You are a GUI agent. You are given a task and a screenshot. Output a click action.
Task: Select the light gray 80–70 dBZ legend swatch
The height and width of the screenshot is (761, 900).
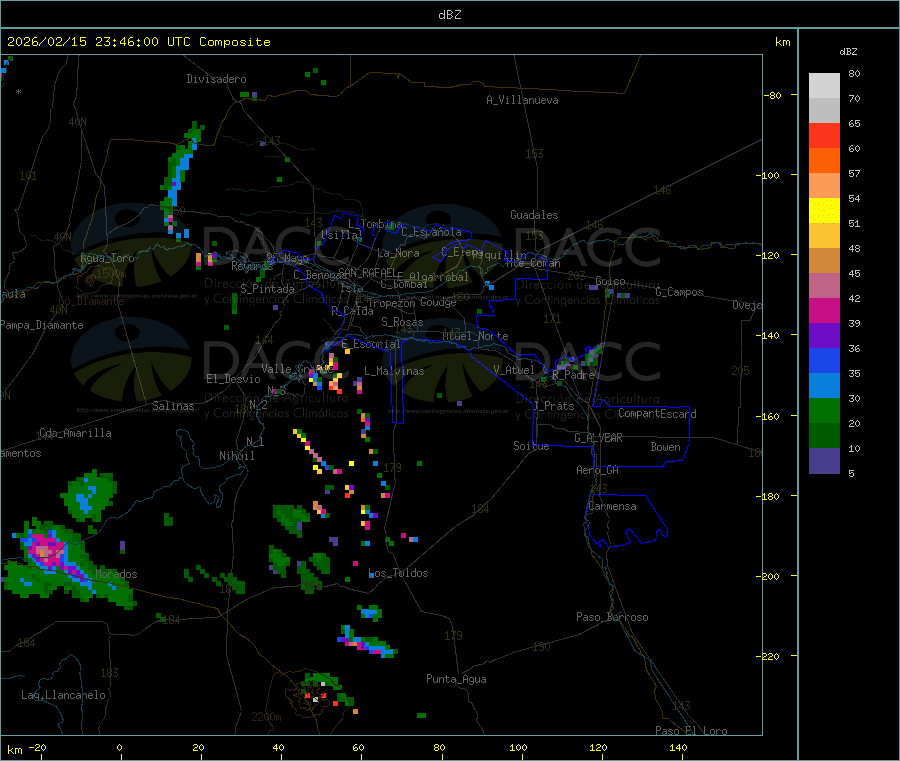(x=824, y=86)
